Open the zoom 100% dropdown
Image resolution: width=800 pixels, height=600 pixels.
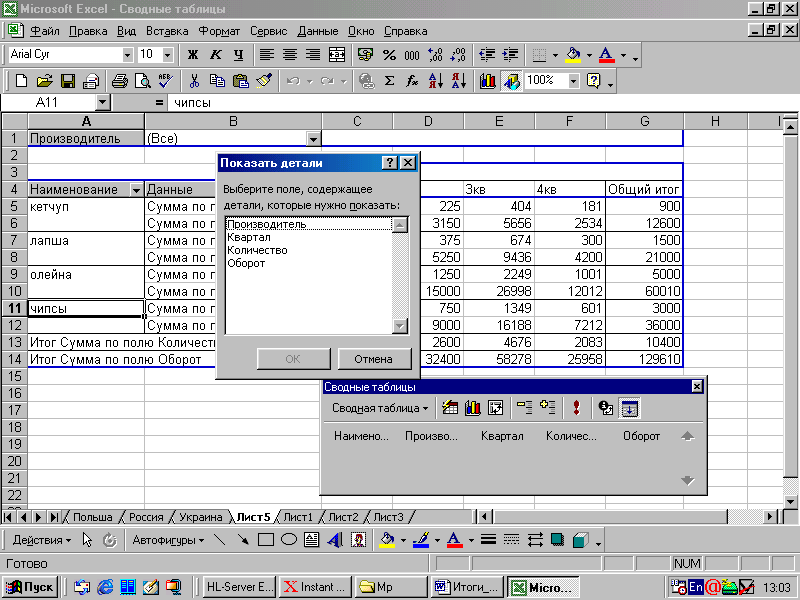coord(573,81)
